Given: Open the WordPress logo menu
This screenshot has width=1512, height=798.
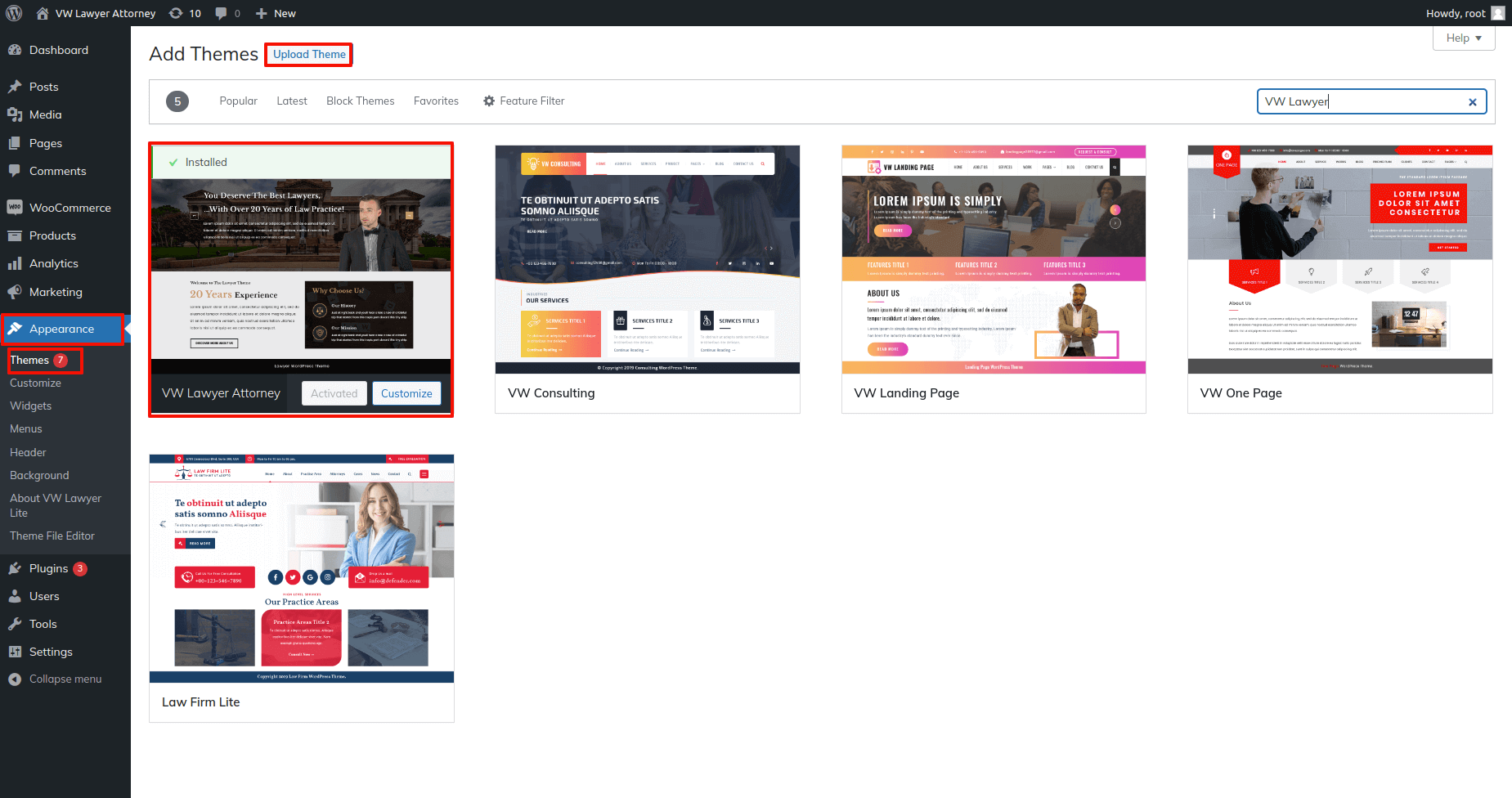Looking at the screenshot, I should pyautogui.click(x=14, y=13).
